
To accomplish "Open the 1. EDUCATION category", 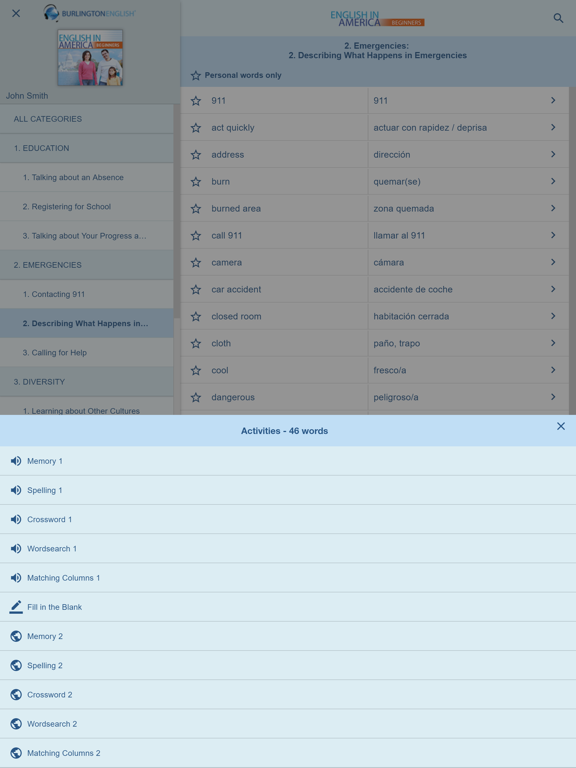I will [x=87, y=148].
